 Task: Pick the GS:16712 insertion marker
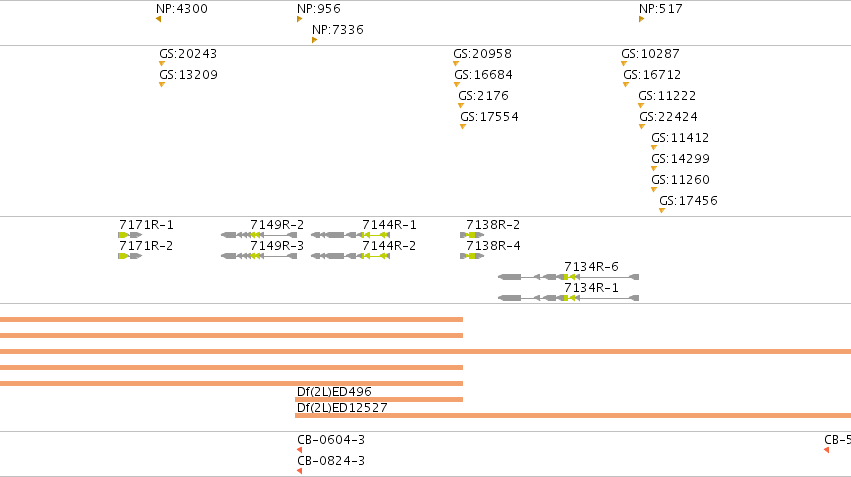[x=626, y=85]
